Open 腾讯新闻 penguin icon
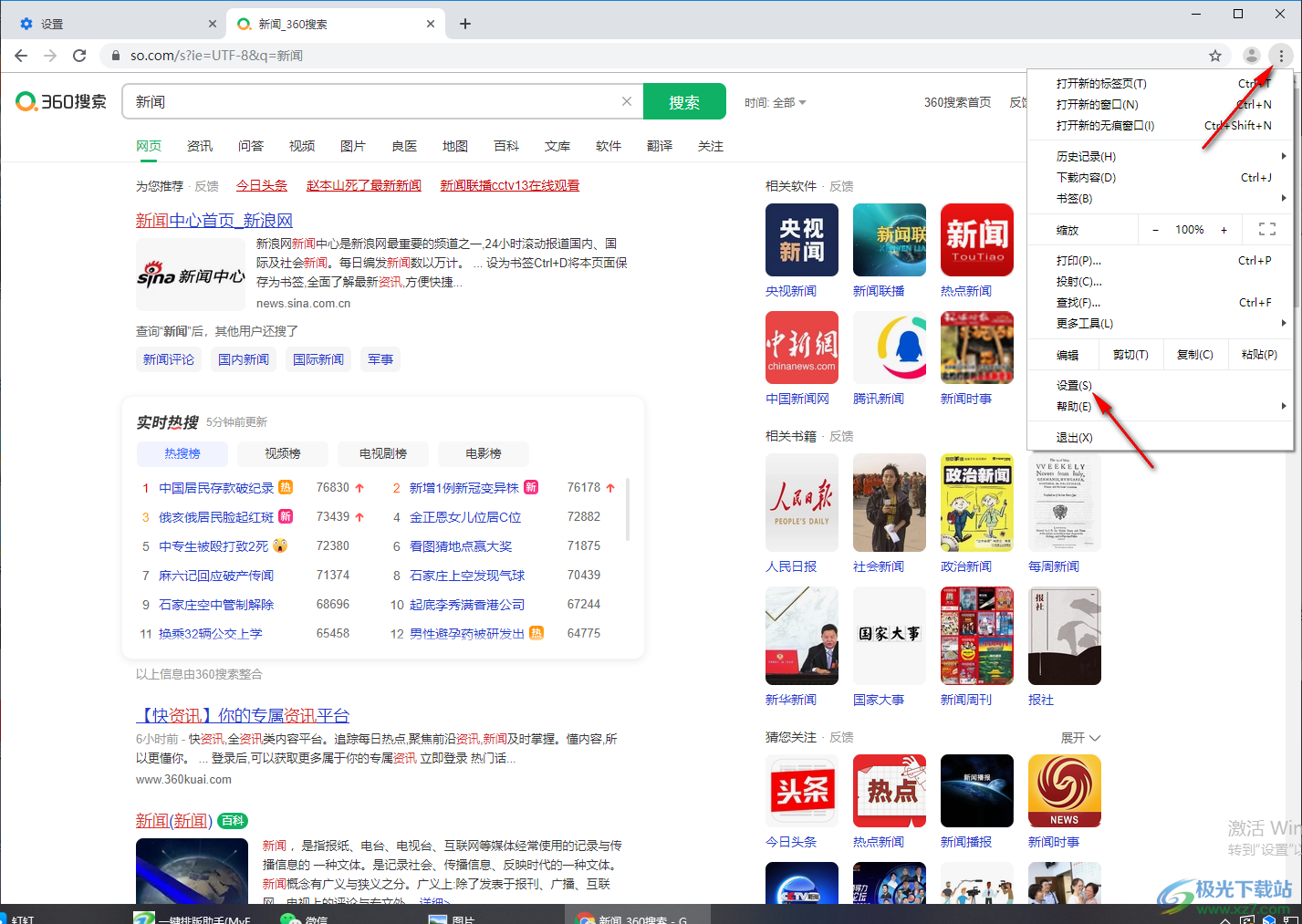The image size is (1302, 924). (x=890, y=348)
